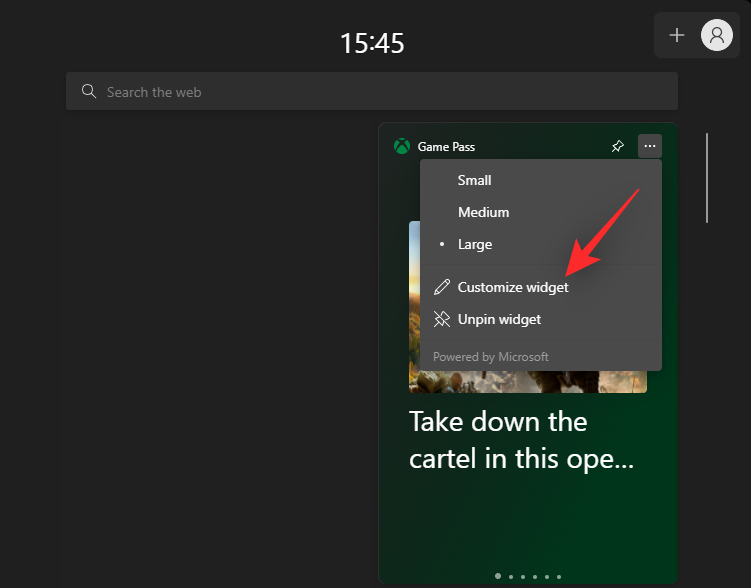Click the 15:45 clock display

point(372,43)
